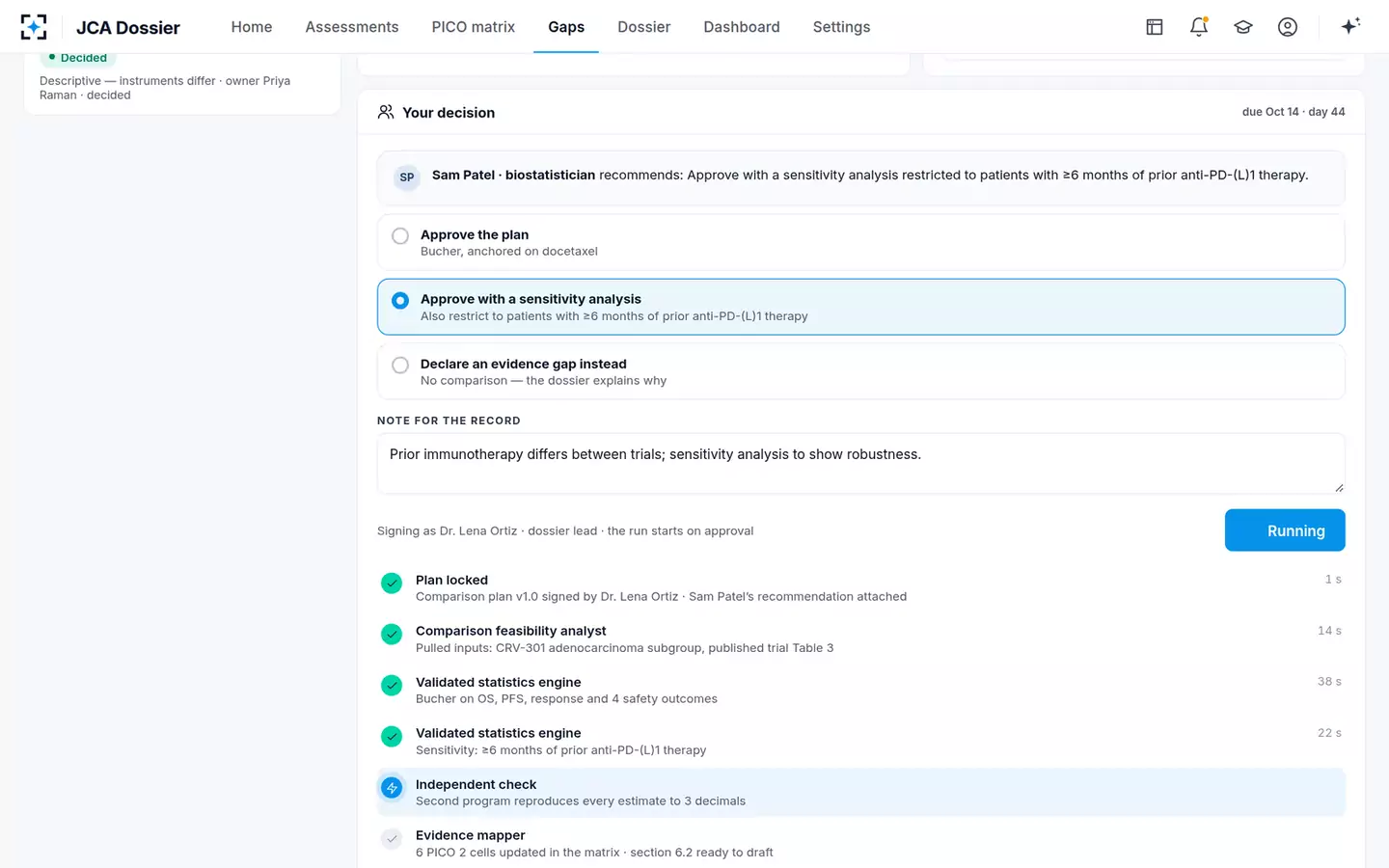Image resolution: width=1389 pixels, height=868 pixels.
Task: Open the Gaps tab
Action: pos(566,27)
